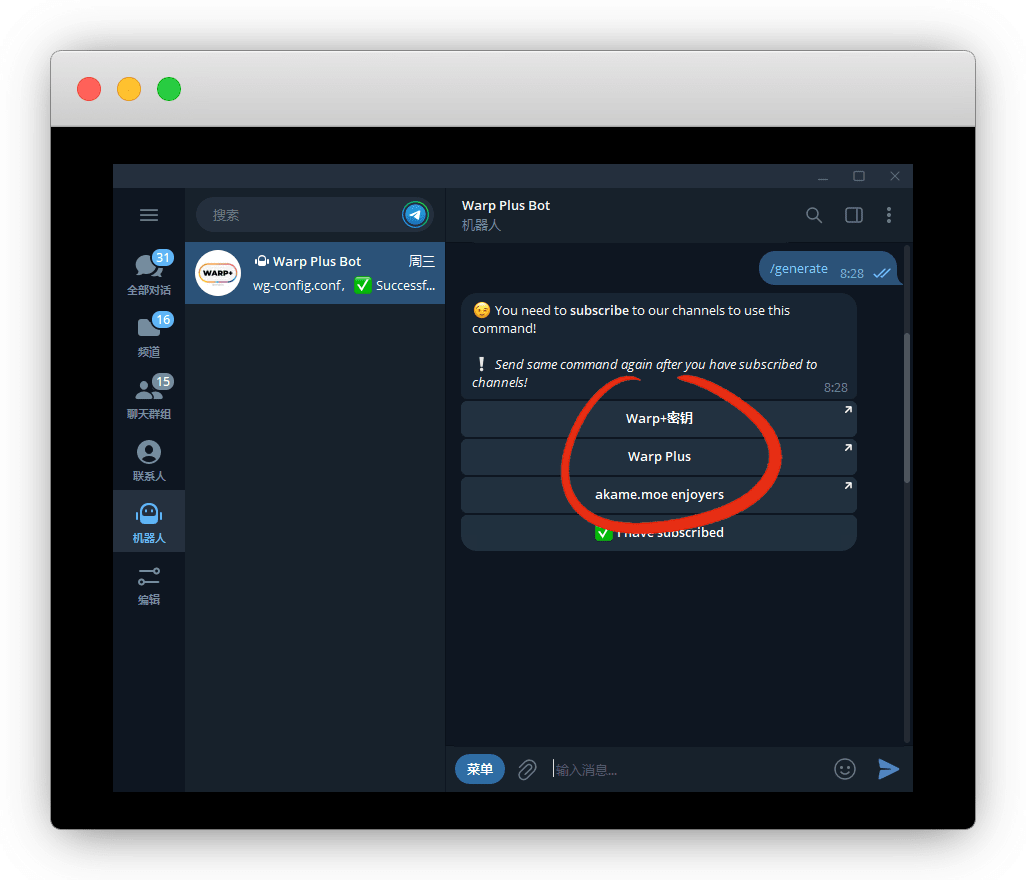Open the 菜单 bot menu button
Image resolution: width=1026 pixels, height=880 pixels.
point(480,769)
